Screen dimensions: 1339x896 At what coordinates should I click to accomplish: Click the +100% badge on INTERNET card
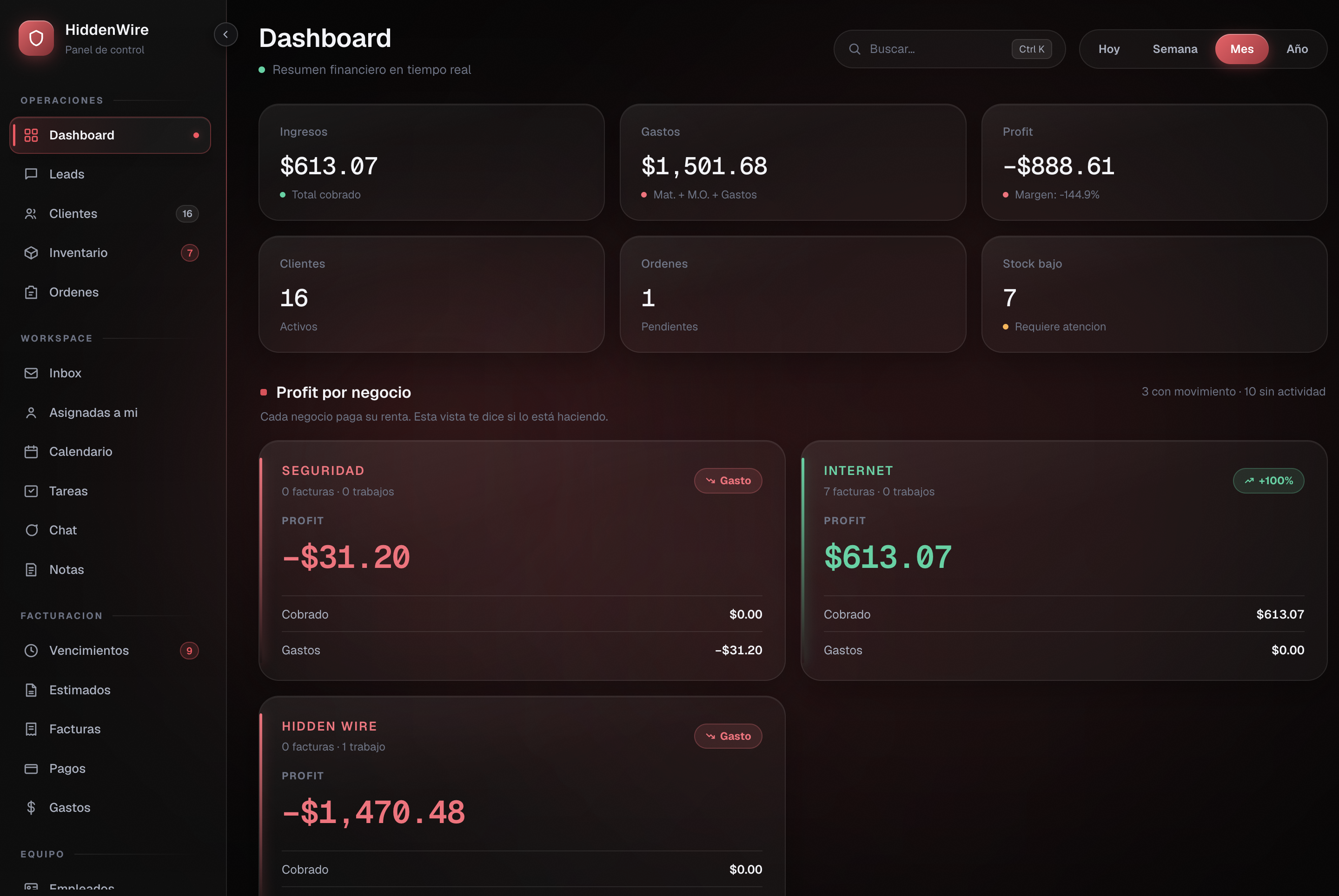1268,481
